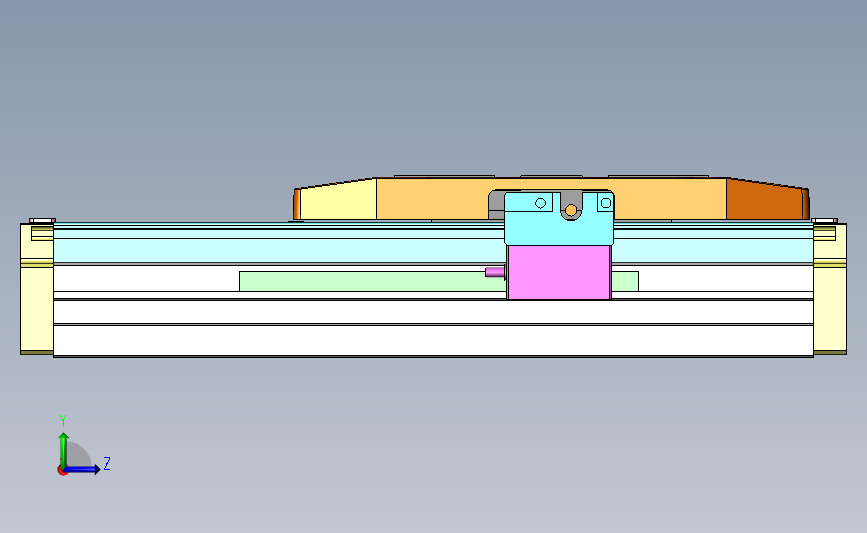Select the magenta block under the cyan bracket
The width and height of the screenshot is (867, 533).
click(558, 272)
